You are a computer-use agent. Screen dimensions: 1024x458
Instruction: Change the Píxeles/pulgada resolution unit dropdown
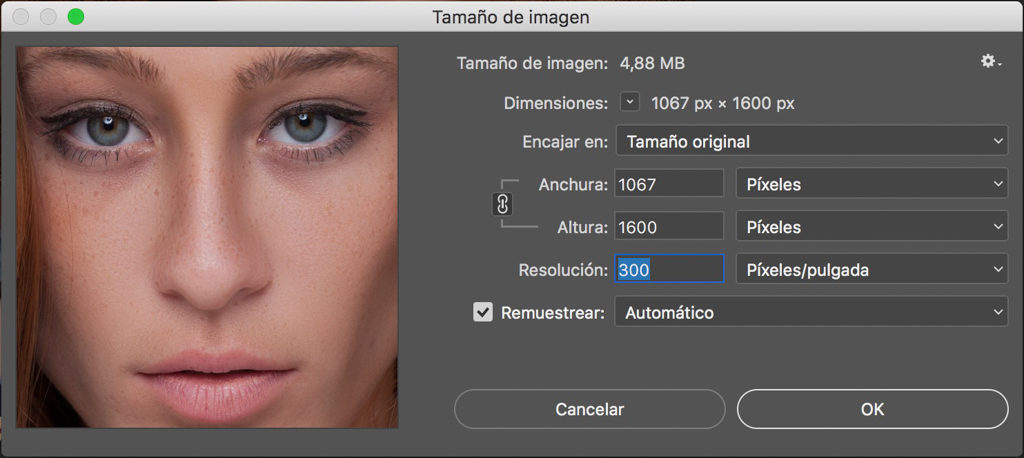(872, 269)
